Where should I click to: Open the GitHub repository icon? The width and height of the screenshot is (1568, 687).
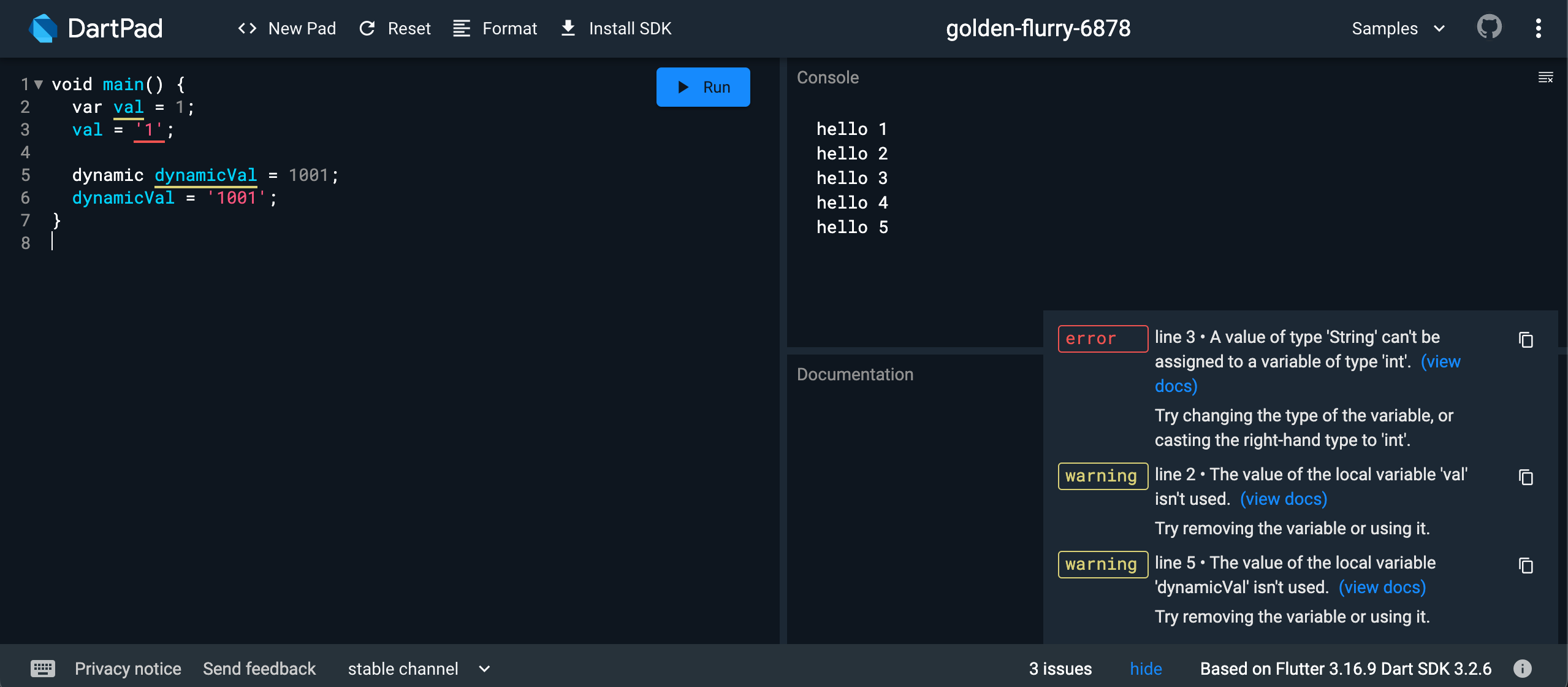(1489, 28)
